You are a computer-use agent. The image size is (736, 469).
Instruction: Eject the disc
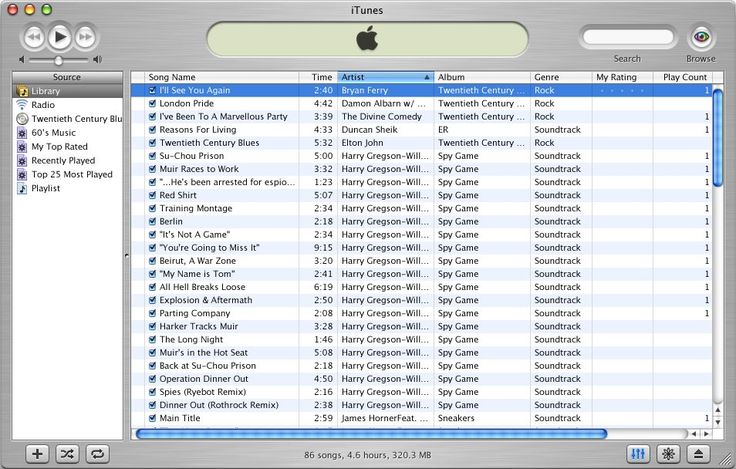click(x=699, y=453)
